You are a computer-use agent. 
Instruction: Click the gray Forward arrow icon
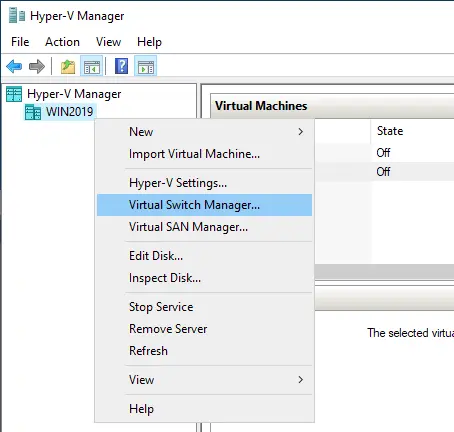(37, 66)
